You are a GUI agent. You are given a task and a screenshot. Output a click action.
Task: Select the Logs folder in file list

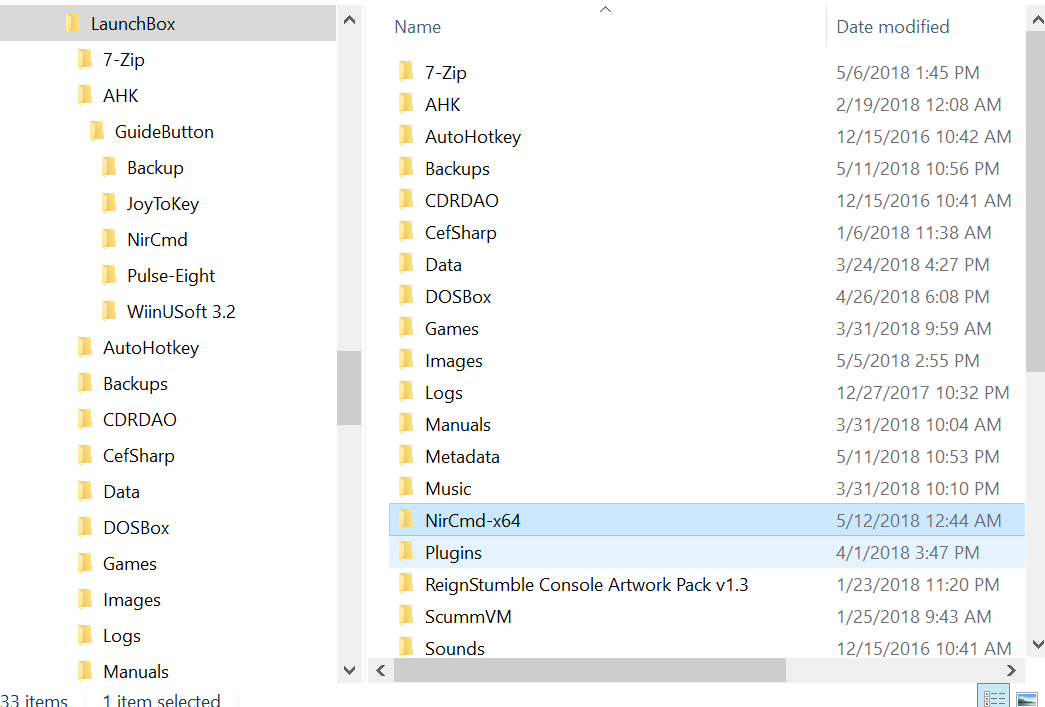444,392
